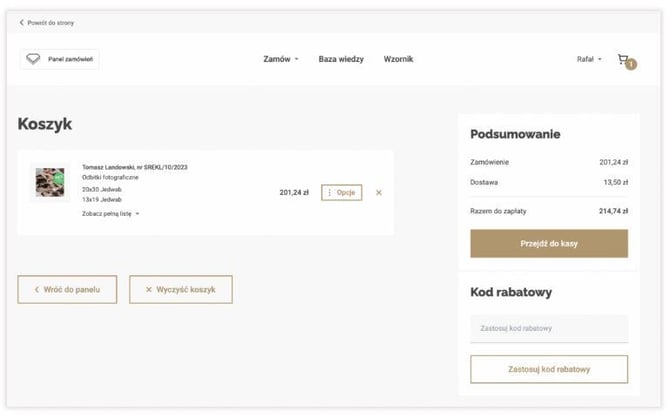Click the cart item count badge
The width and height of the screenshot is (670, 418).
(631, 64)
